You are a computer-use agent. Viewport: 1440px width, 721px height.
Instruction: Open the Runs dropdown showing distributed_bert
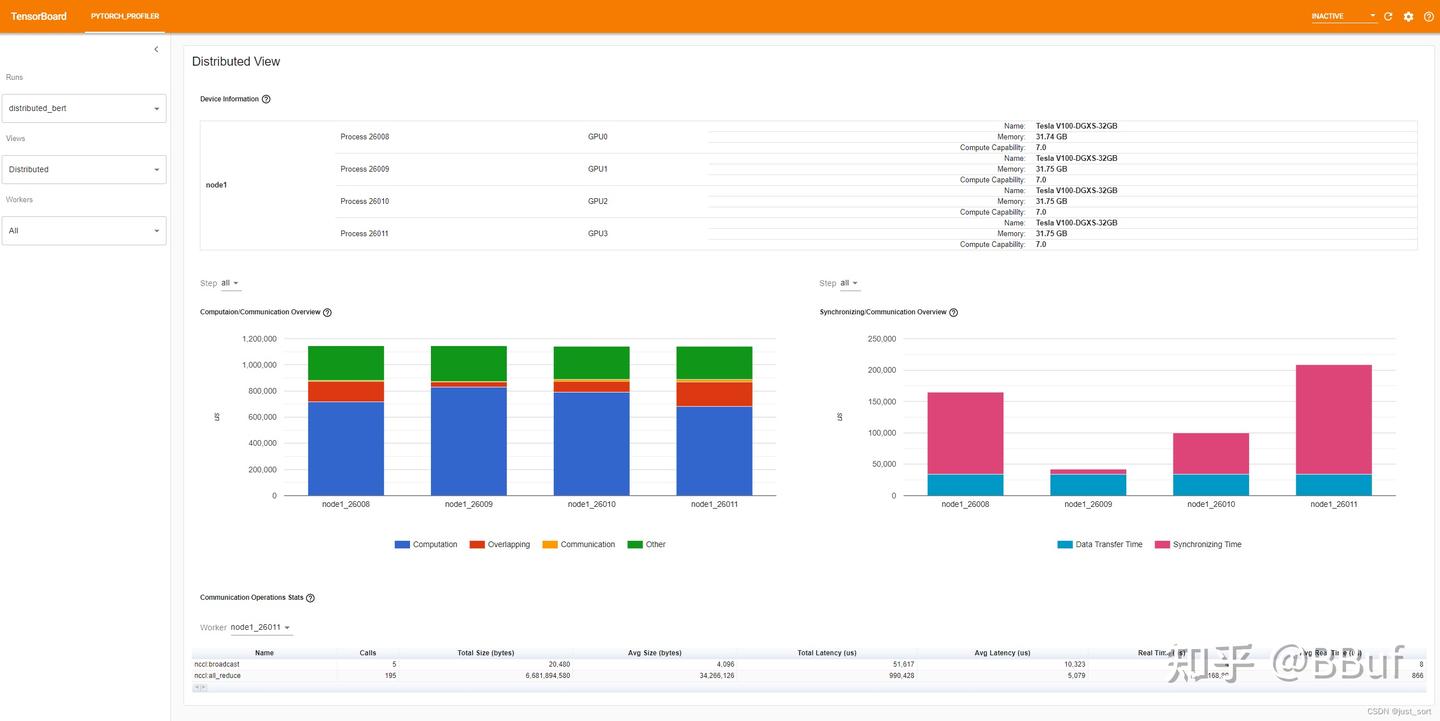[83, 107]
